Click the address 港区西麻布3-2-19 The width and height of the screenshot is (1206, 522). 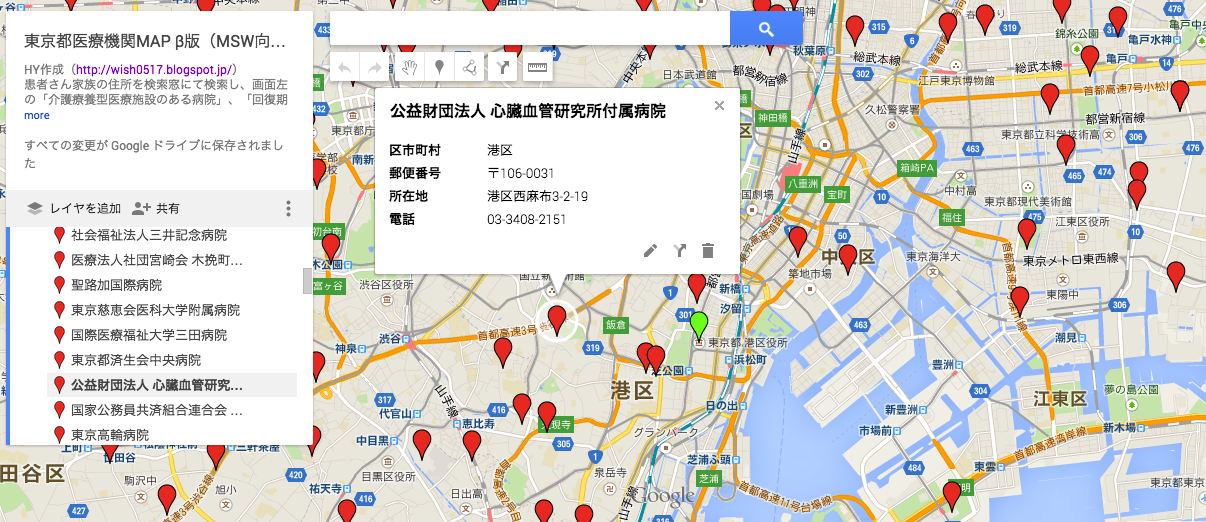pyautogui.click(x=537, y=196)
